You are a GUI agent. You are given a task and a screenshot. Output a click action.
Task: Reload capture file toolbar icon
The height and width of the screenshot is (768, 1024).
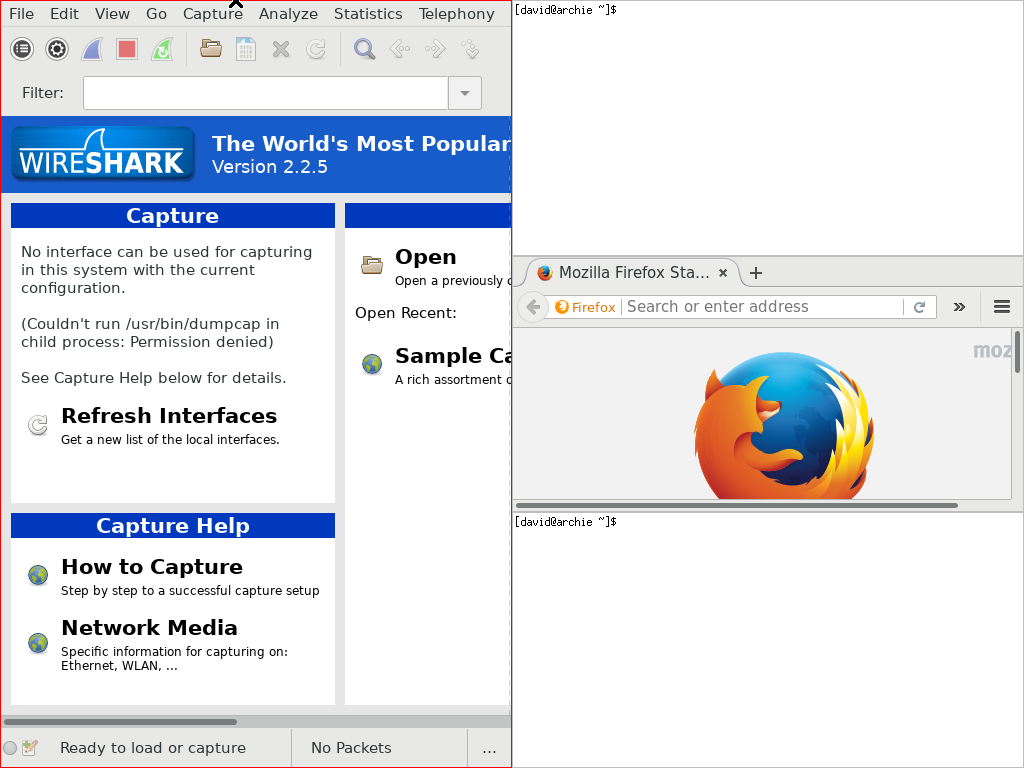point(316,49)
